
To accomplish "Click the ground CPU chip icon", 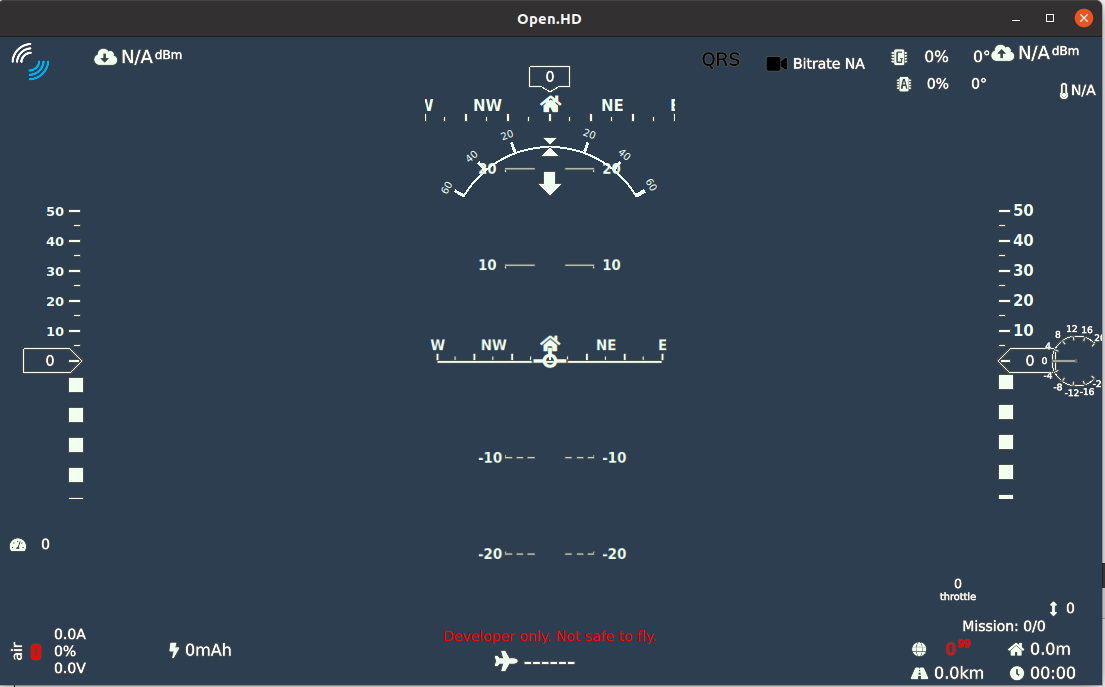I will tap(899, 57).
